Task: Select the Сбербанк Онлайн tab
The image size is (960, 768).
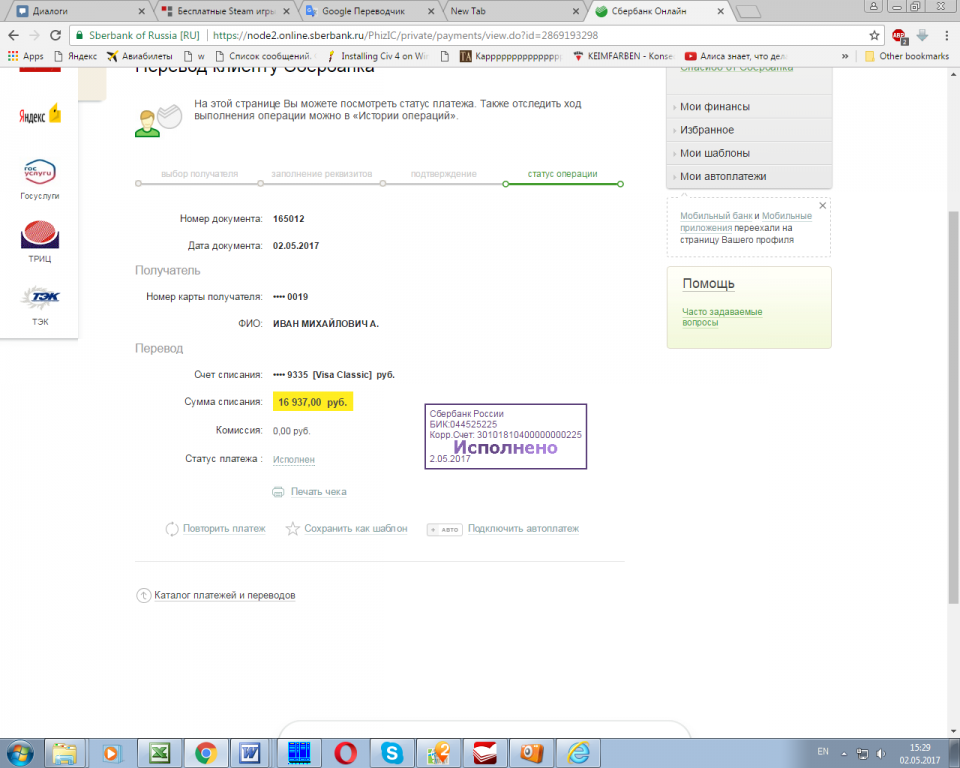Action: point(658,11)
